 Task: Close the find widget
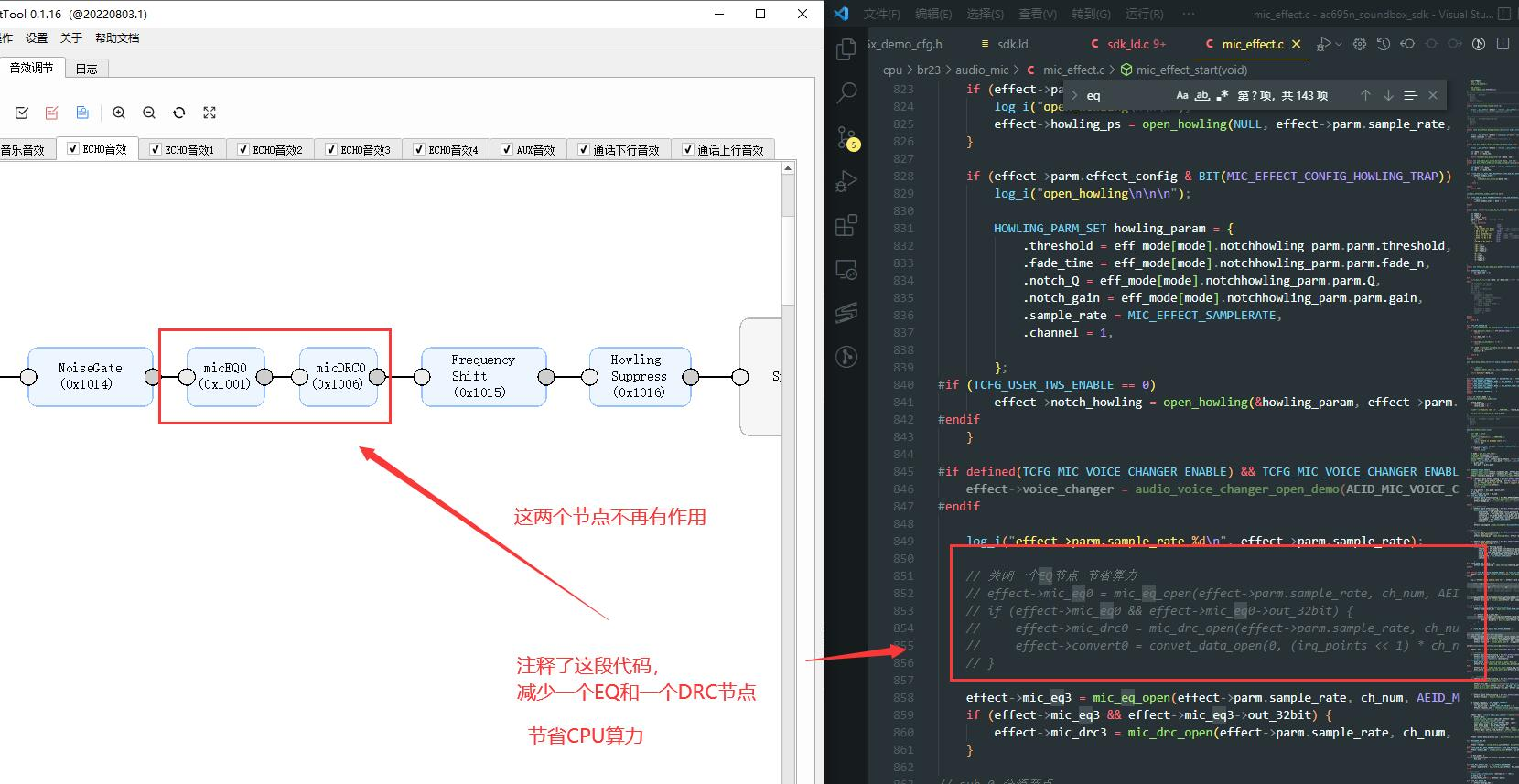[1433, 95]
